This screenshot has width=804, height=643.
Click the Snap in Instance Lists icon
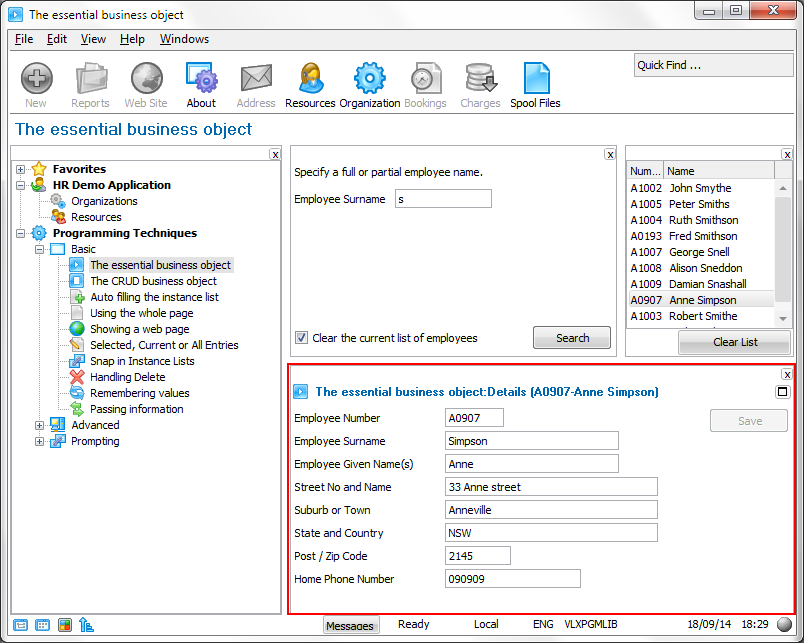click(x=77, y=361)
